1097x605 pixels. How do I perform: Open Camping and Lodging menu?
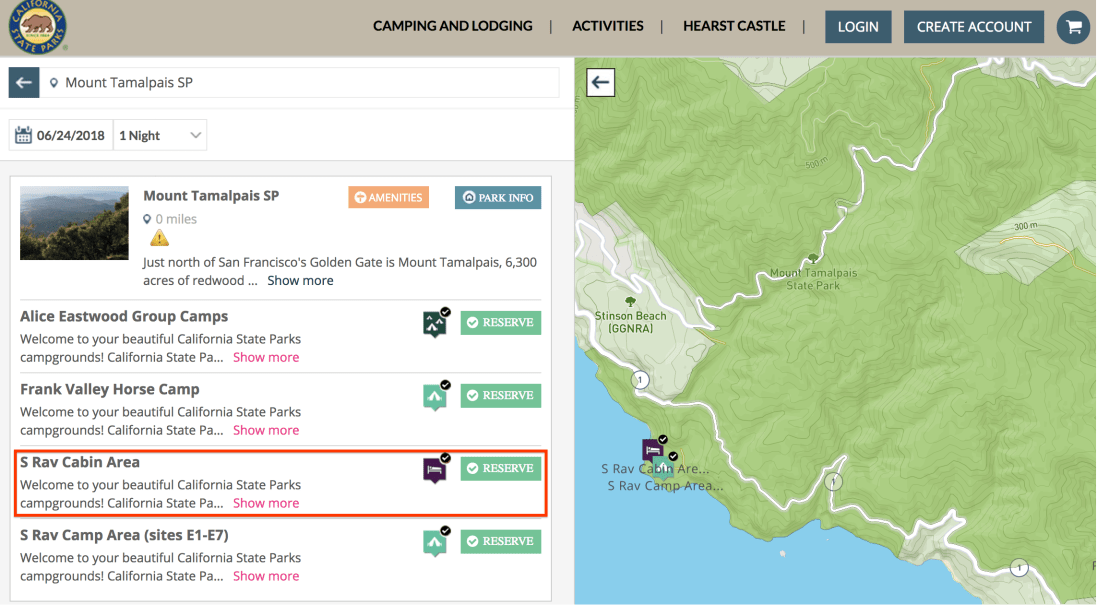coord(452,26)
